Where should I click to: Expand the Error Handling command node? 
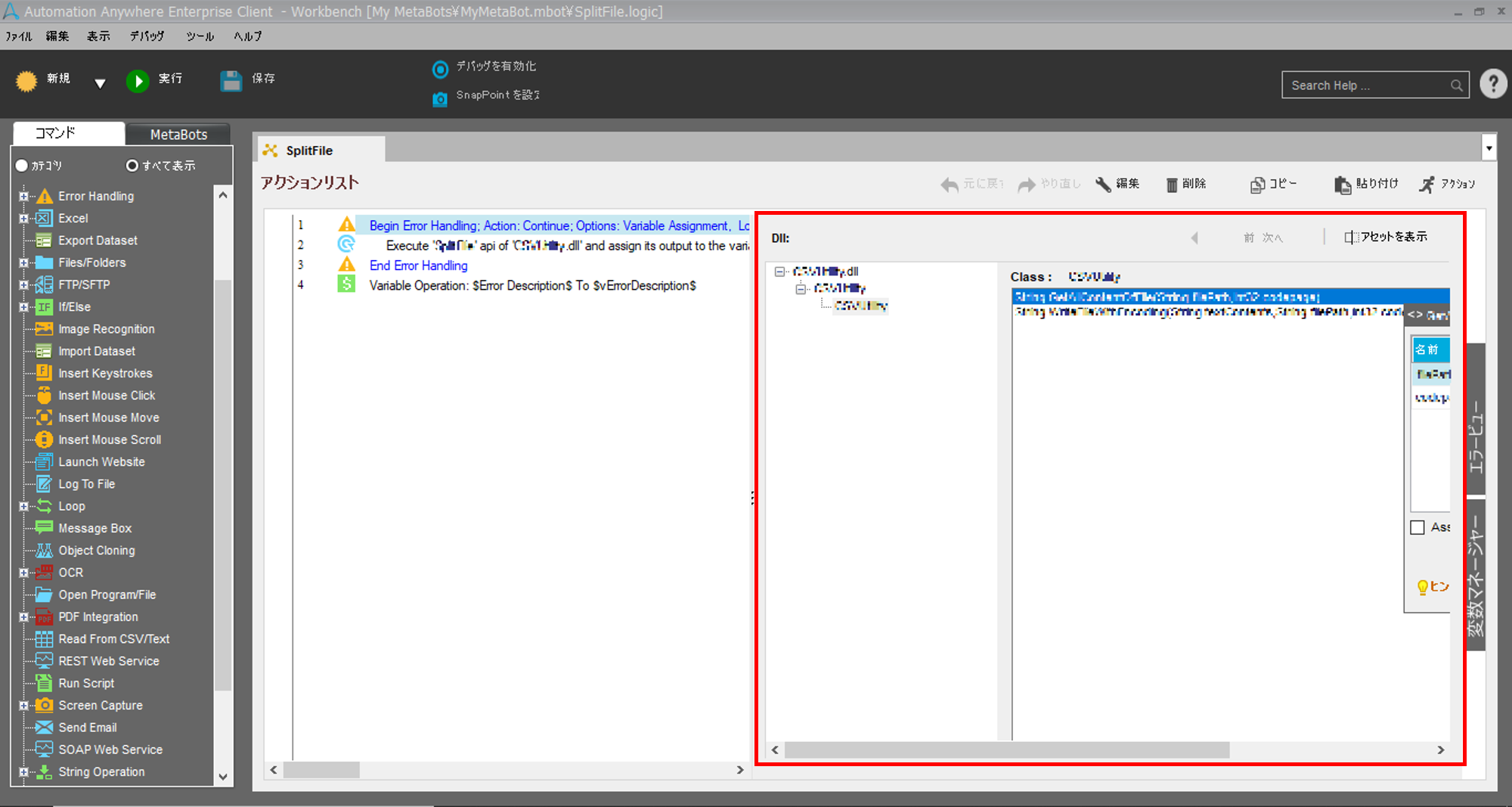coord(23,197)
